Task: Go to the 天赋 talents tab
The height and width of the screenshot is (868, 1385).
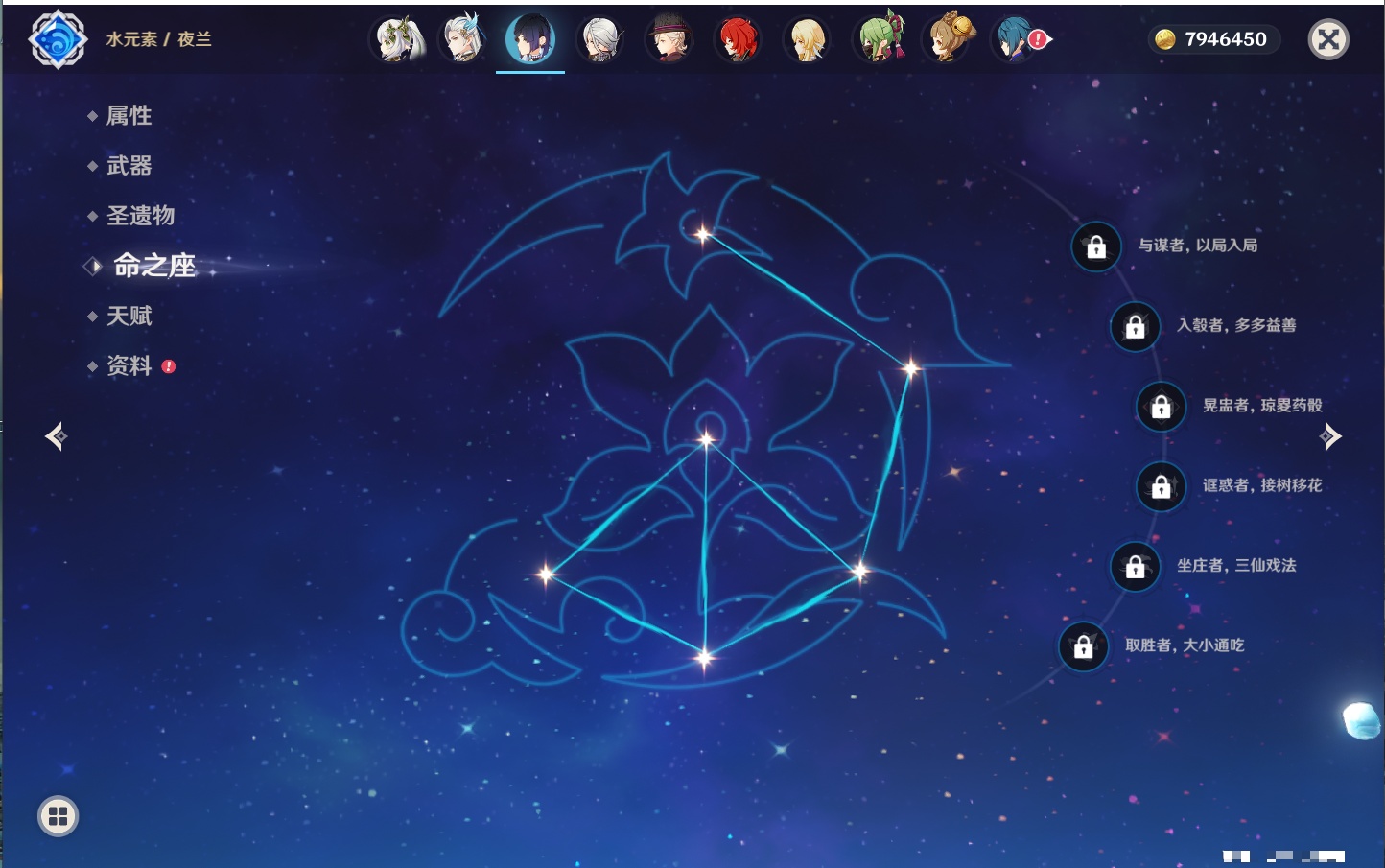Action: point(129,316)
